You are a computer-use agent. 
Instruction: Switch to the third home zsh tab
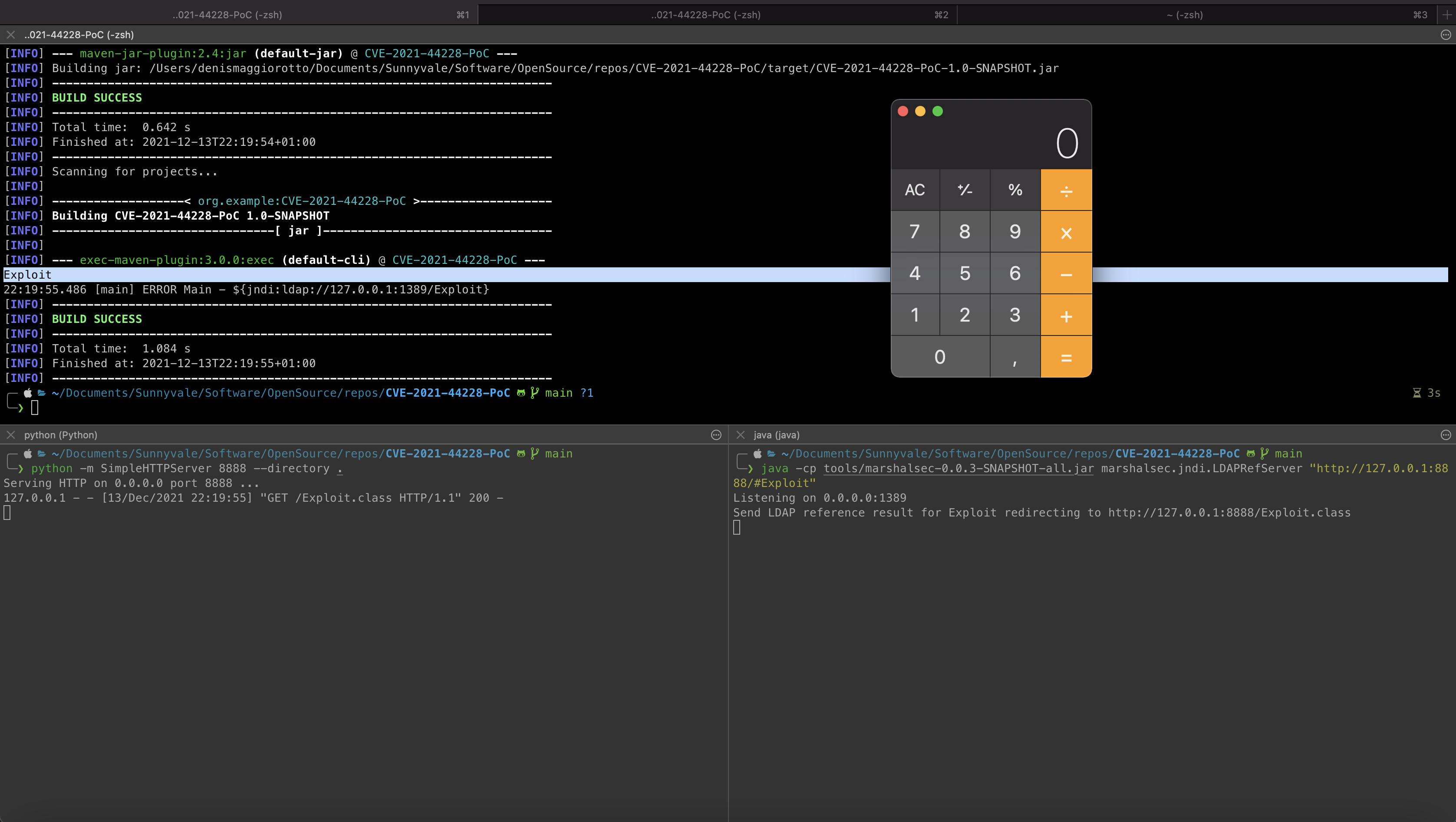click(x=1184, y=15)
